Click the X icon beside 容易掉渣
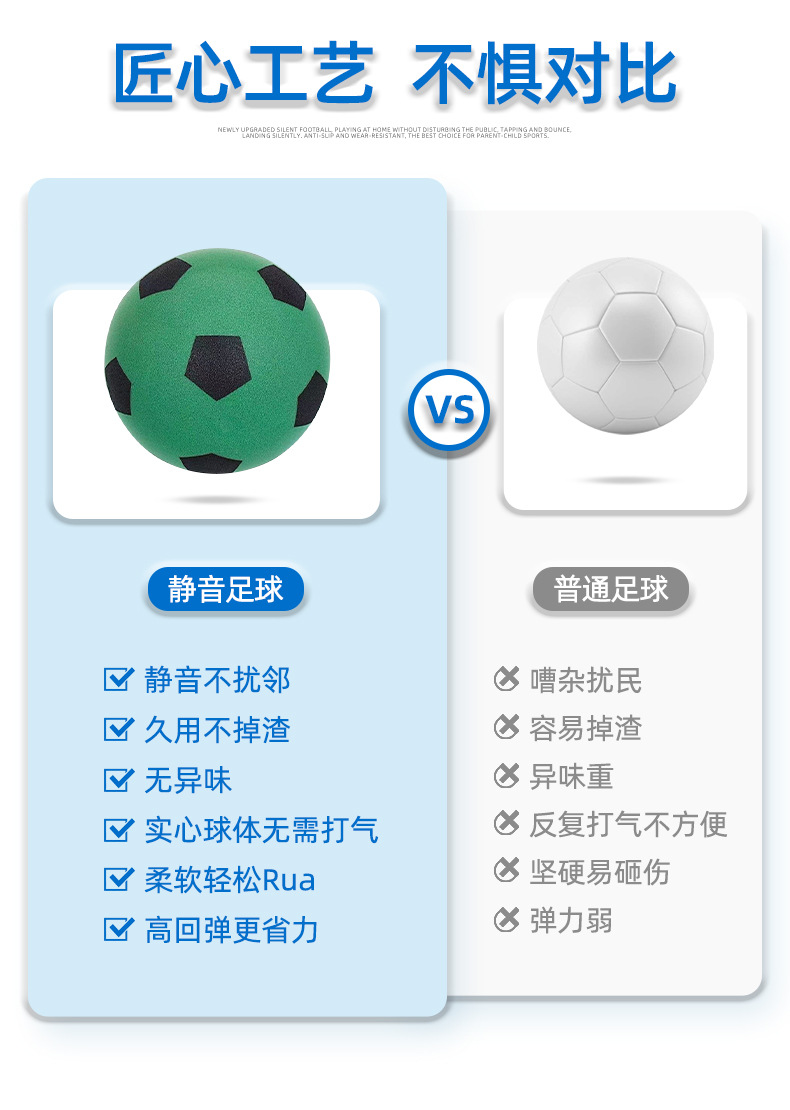 tap(507, 727)
